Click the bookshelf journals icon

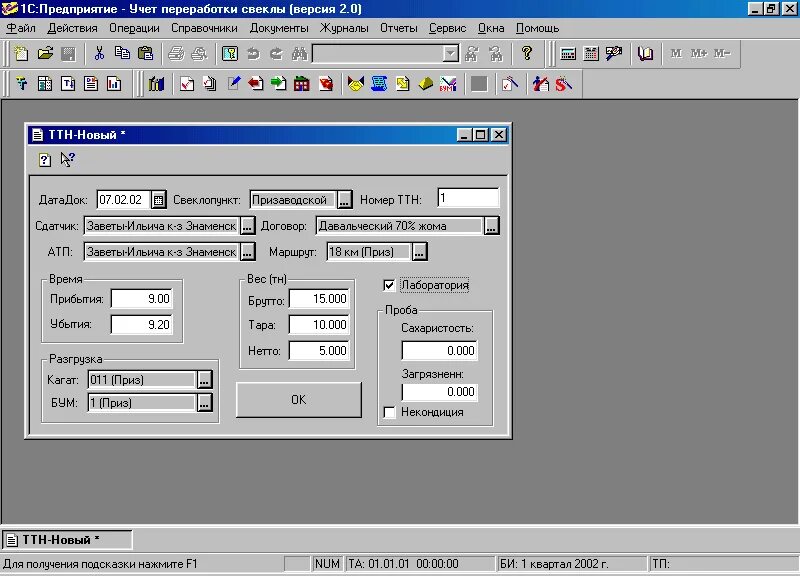pos(156,84)
